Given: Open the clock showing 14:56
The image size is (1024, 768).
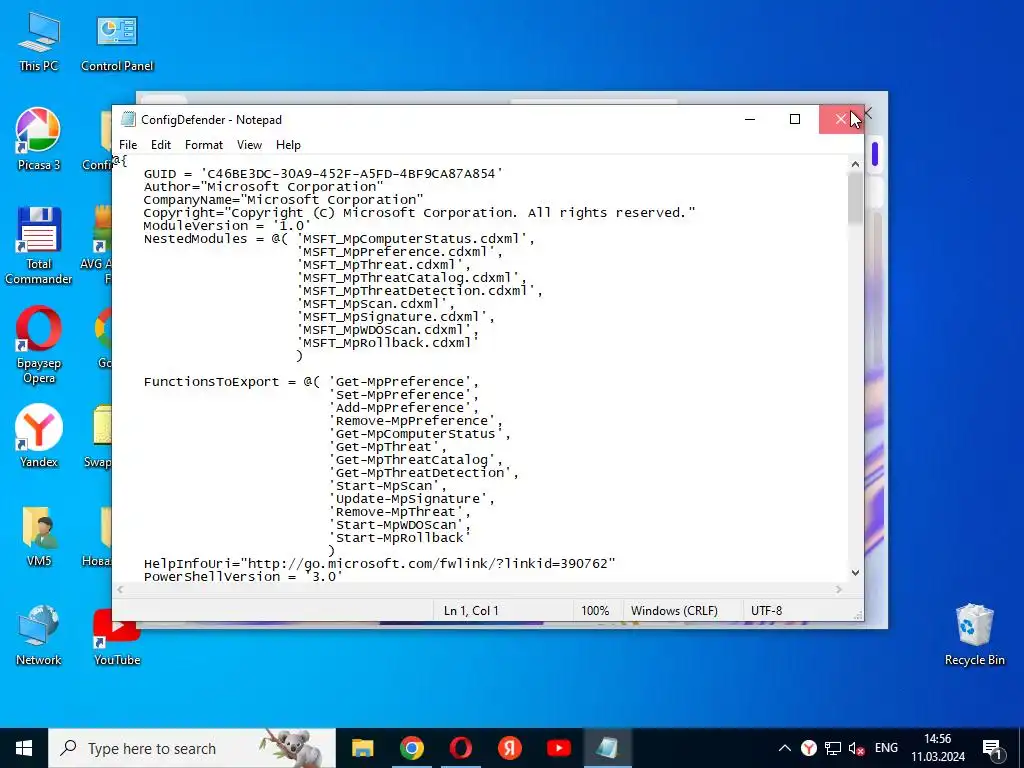Looking at the screenshot, I should (x=938, y=748).
